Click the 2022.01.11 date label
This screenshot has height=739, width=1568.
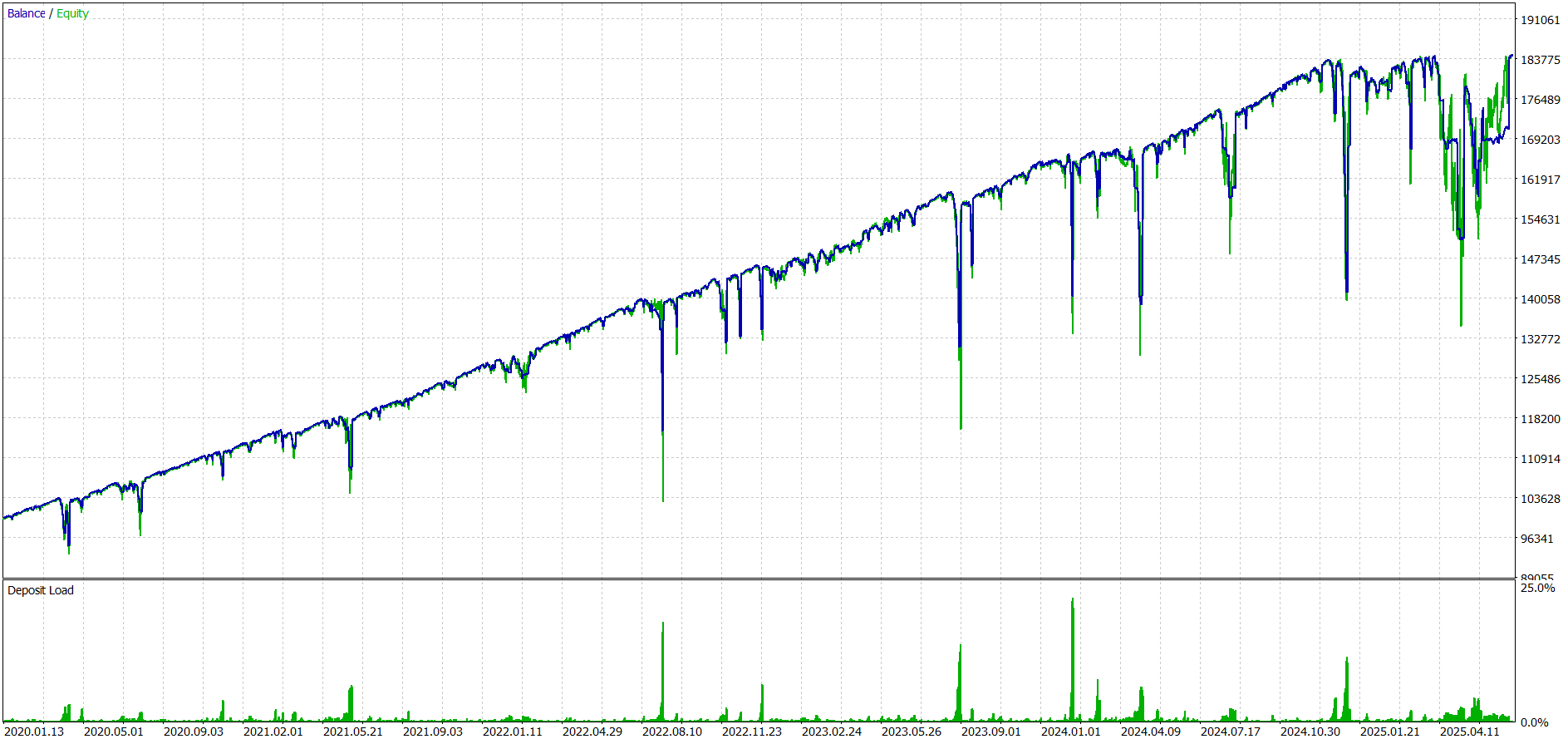(x=513, y=732)
